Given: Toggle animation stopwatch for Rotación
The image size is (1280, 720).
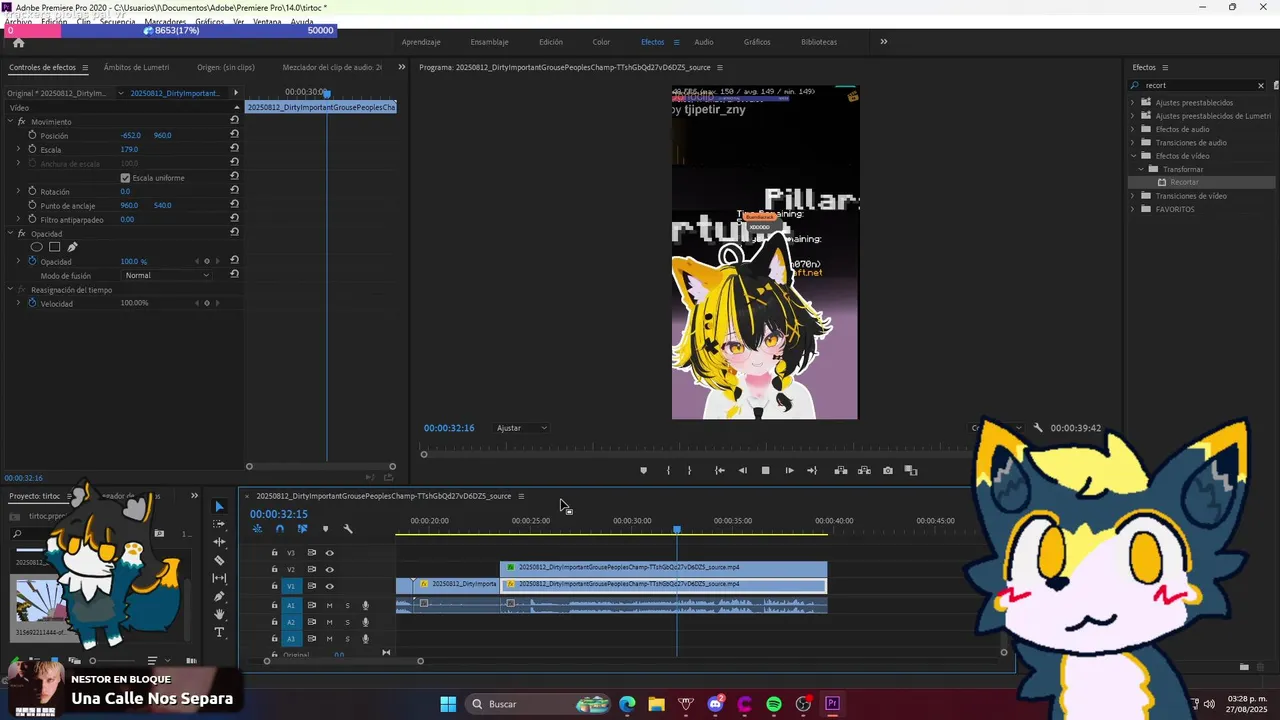Looking at the screenshot, I should pyautogui.click(x=32, y=191).
